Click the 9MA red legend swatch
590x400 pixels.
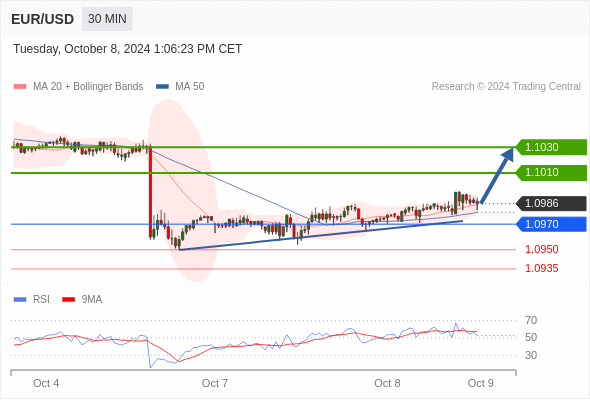[68, 300]
